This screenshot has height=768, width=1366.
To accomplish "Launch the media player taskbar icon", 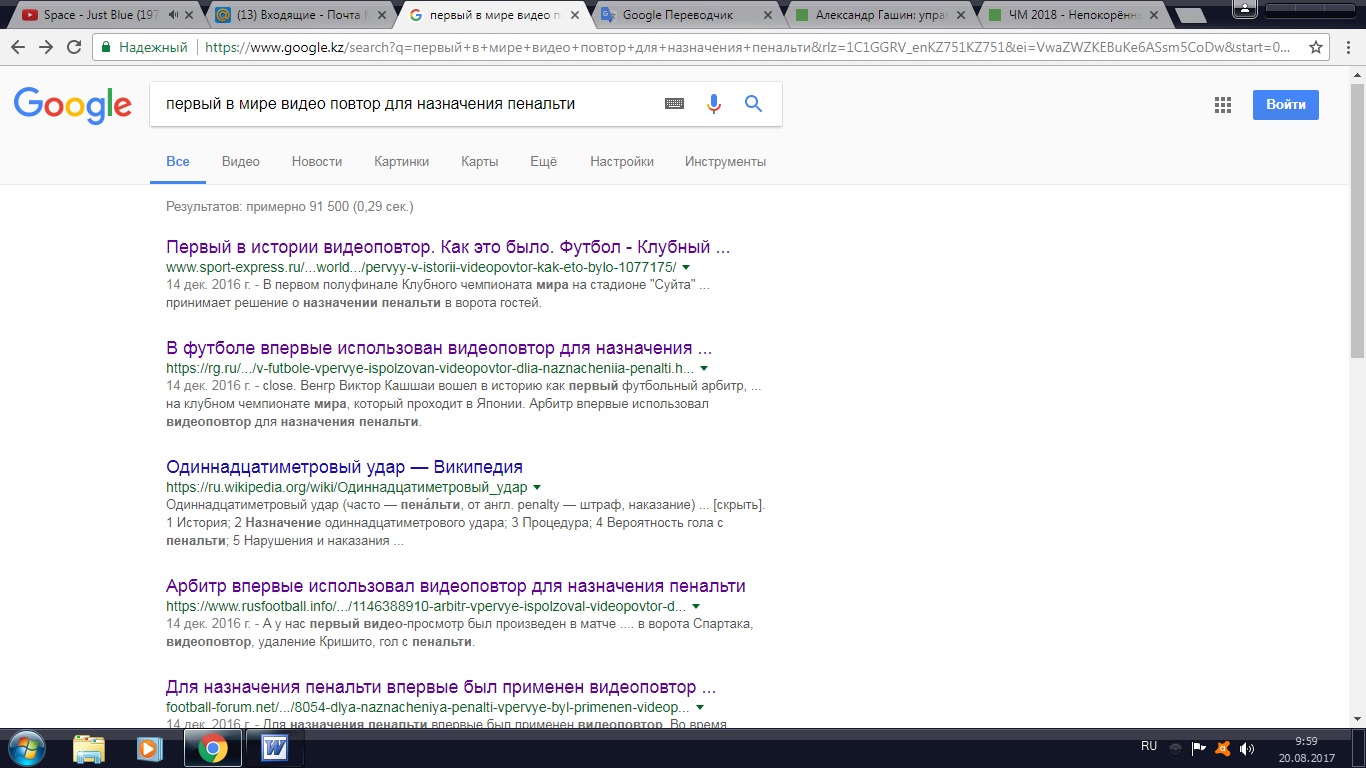I will tap(149, 748).
